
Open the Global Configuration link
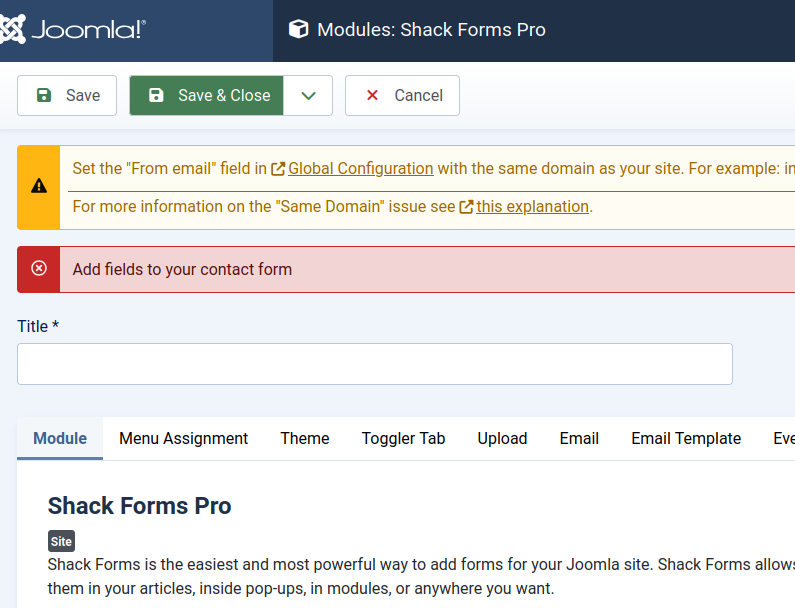click(360, 168)
